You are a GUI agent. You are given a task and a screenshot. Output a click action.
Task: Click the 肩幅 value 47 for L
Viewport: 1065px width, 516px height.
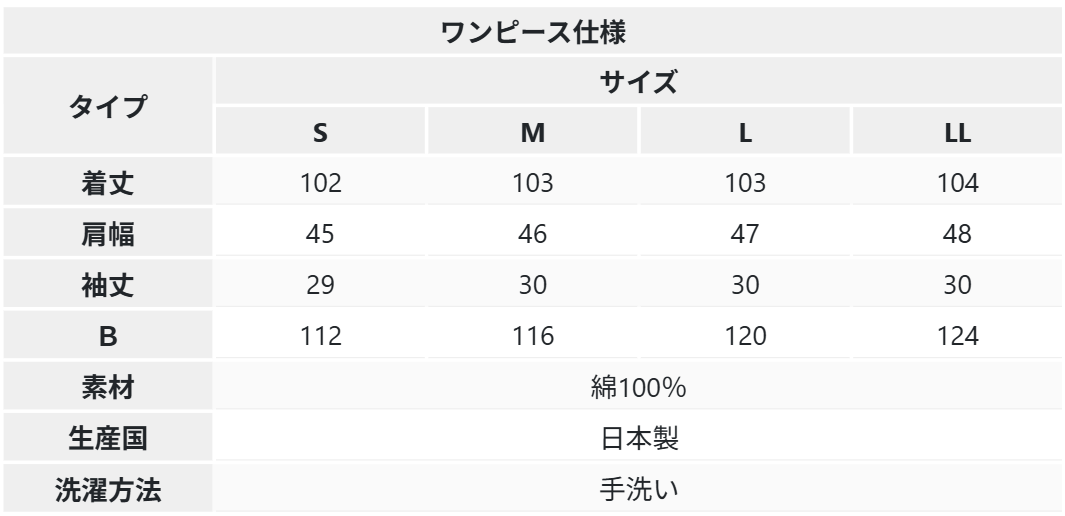(745, 234)
